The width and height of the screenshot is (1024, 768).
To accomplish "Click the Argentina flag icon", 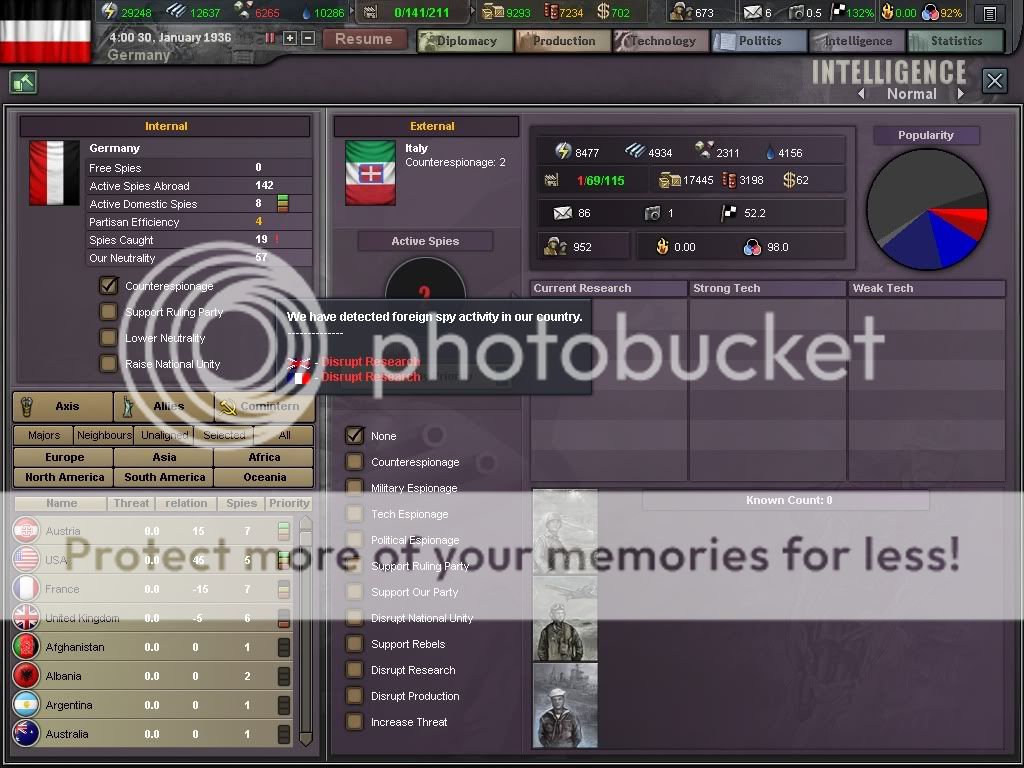I will point(26,705).
